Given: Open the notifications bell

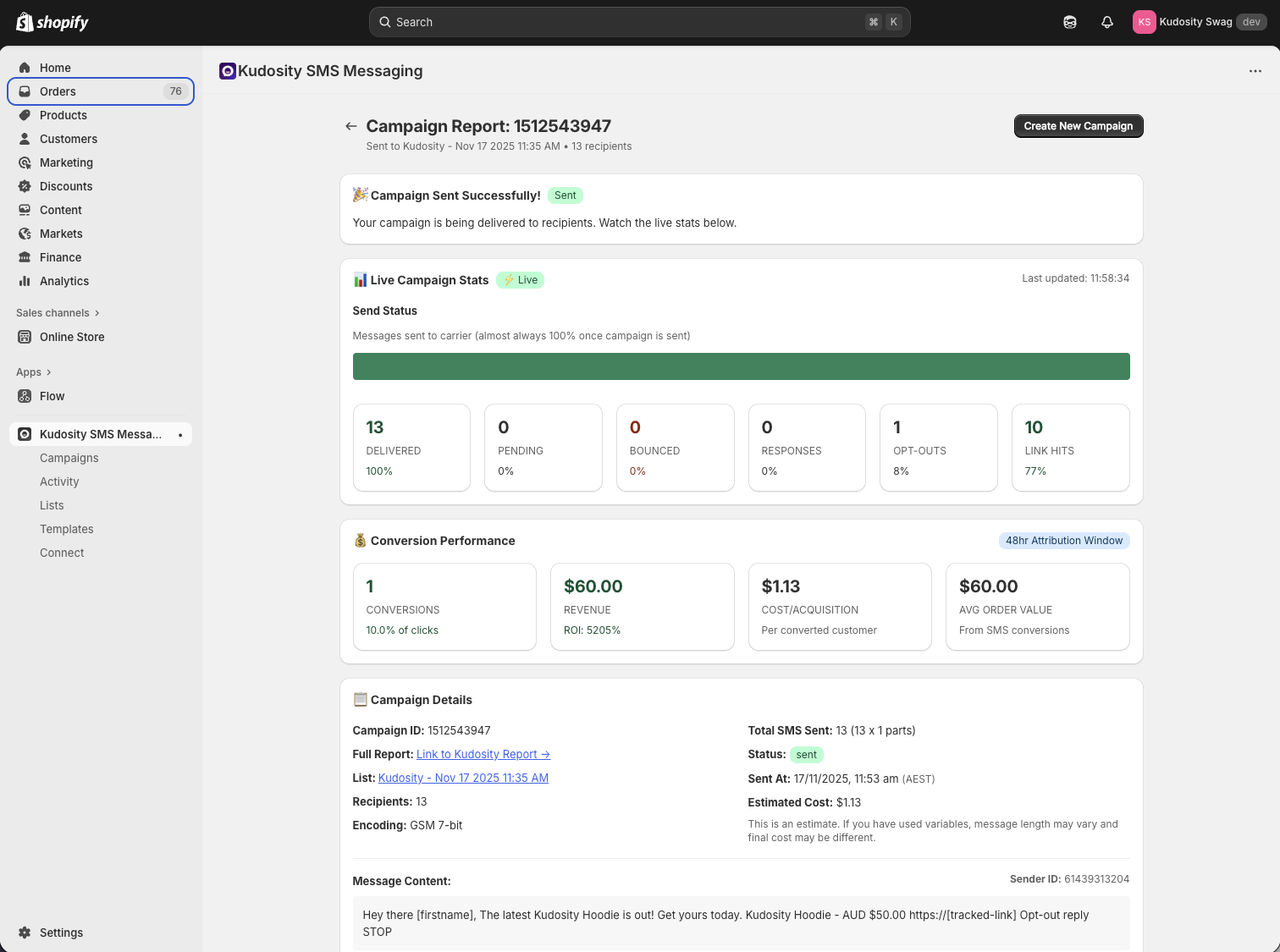Looking at the screenshot, I should tap(1107, 22).
